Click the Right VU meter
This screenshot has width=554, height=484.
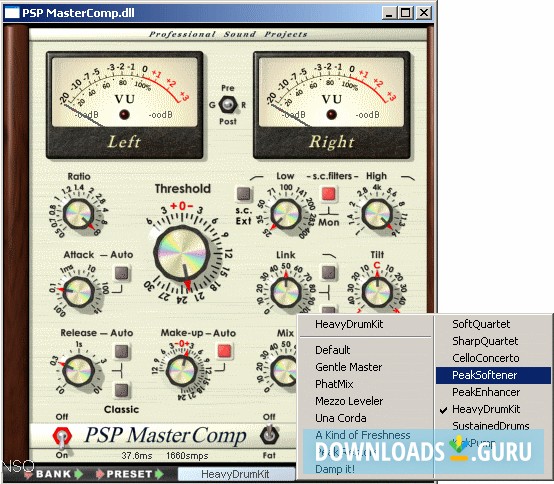331,105
